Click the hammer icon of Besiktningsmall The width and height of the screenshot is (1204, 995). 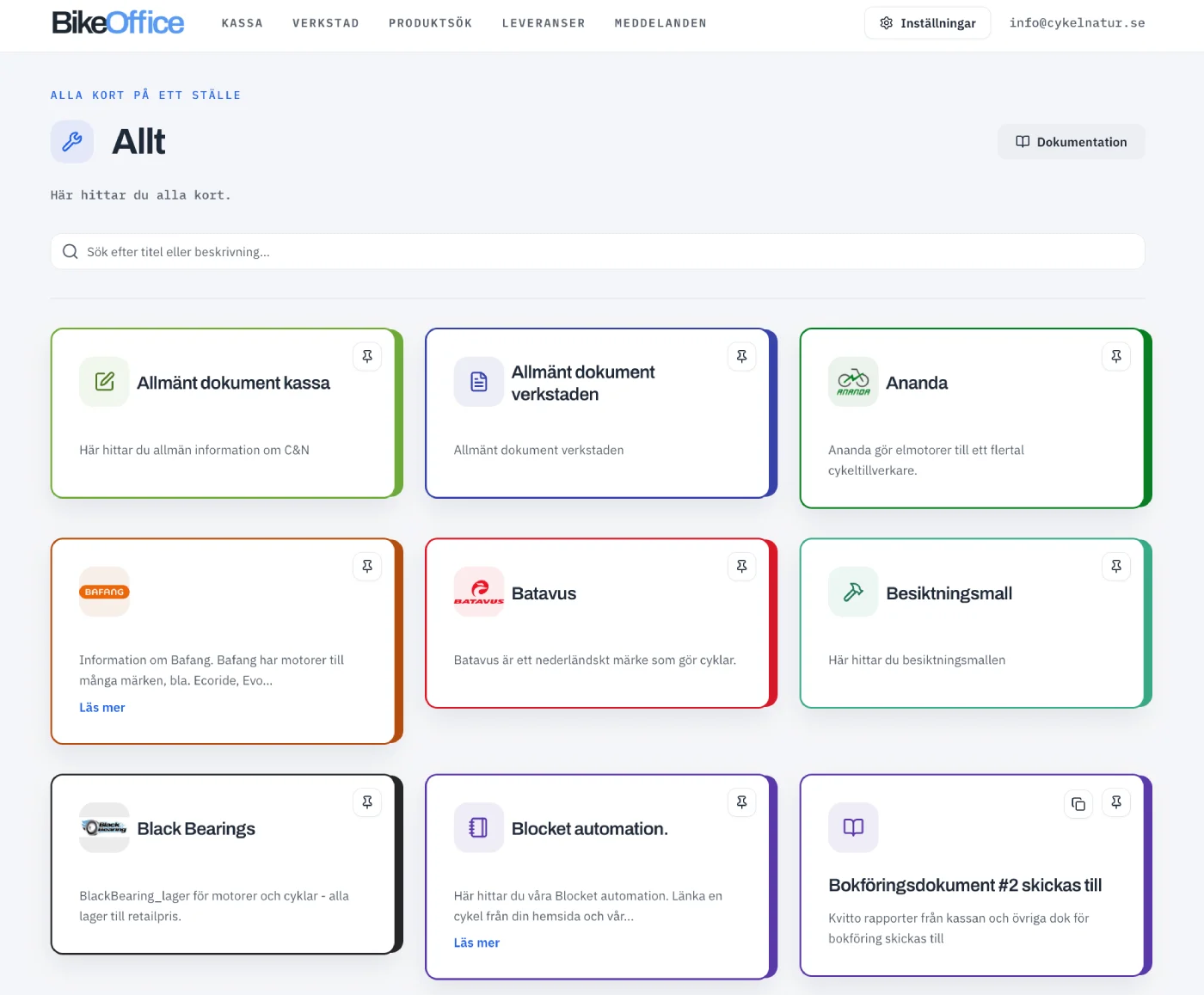(x=853, y=592)
